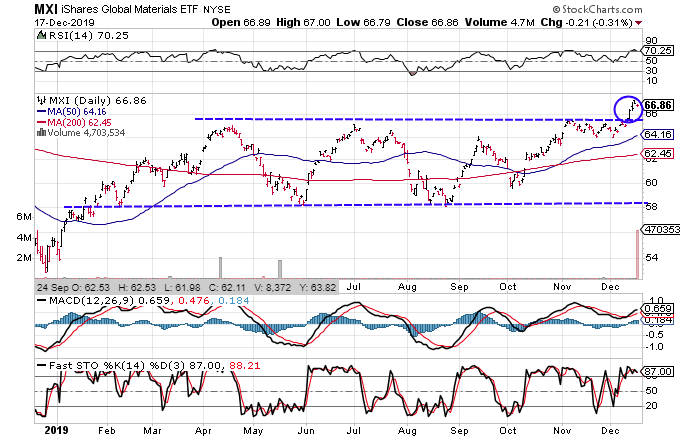Screen dimensions: 680x440
Task: Click the 470353 volume label on right axis
Action: click(662, 229)
